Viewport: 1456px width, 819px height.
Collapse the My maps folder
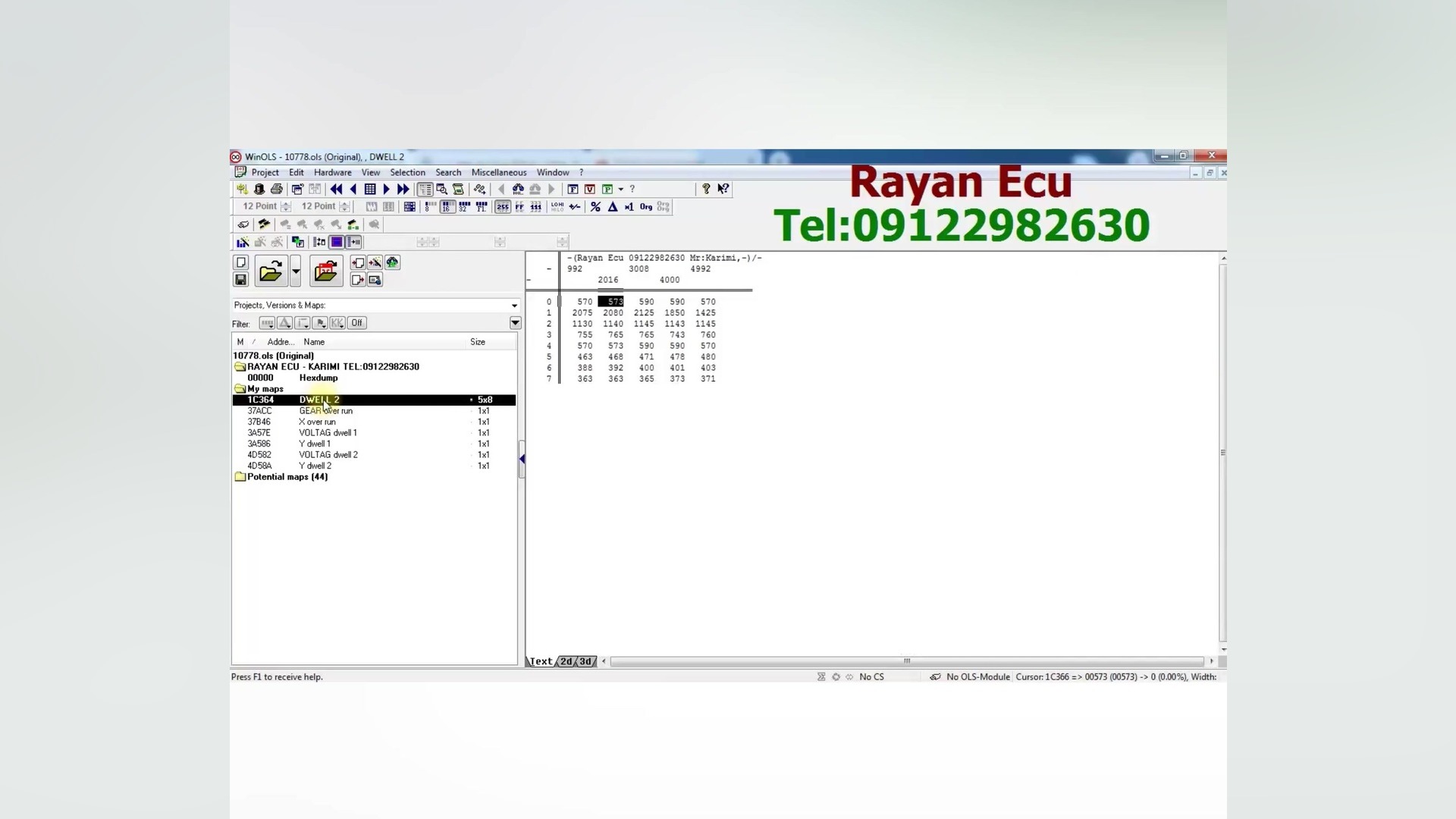click(240, 389)
